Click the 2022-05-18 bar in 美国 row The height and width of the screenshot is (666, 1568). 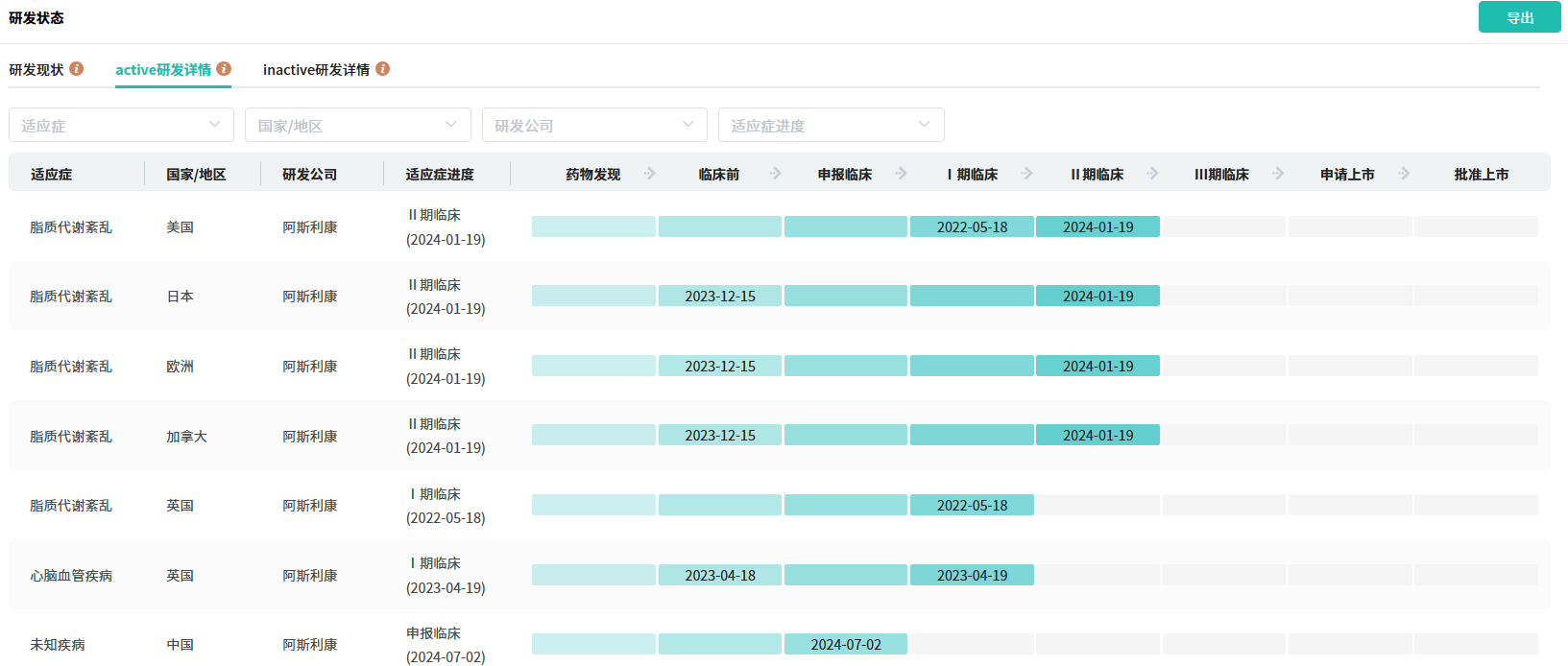972,226
